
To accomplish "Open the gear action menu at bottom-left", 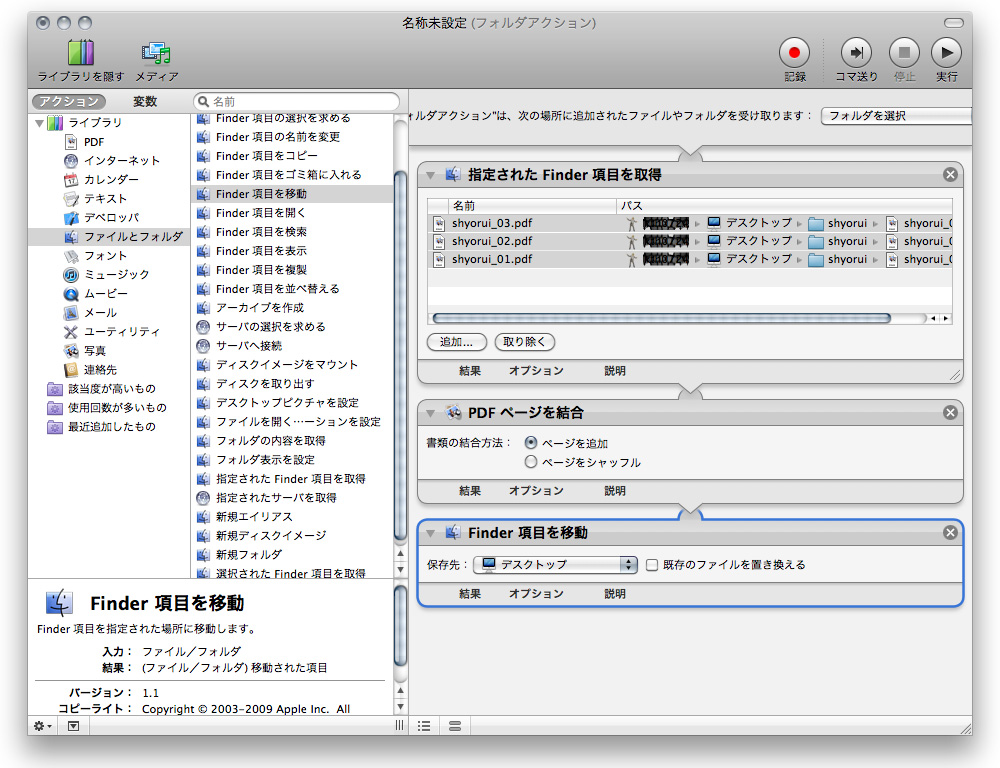I will 43,726.
